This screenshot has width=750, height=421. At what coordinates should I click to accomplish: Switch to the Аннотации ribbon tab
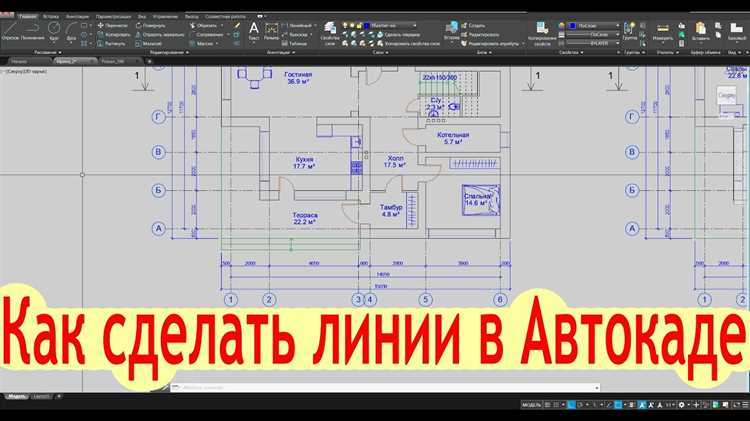77,16
